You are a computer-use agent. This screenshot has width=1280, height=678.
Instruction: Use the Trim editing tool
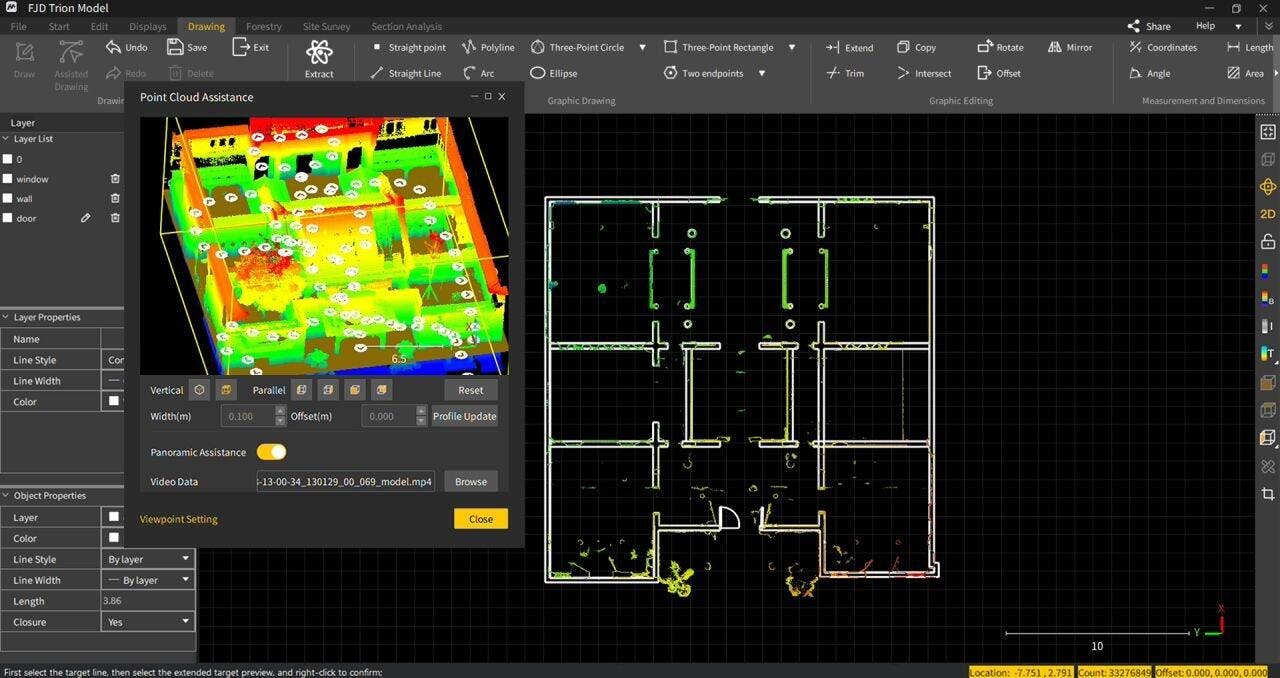[x=845, y=73]
